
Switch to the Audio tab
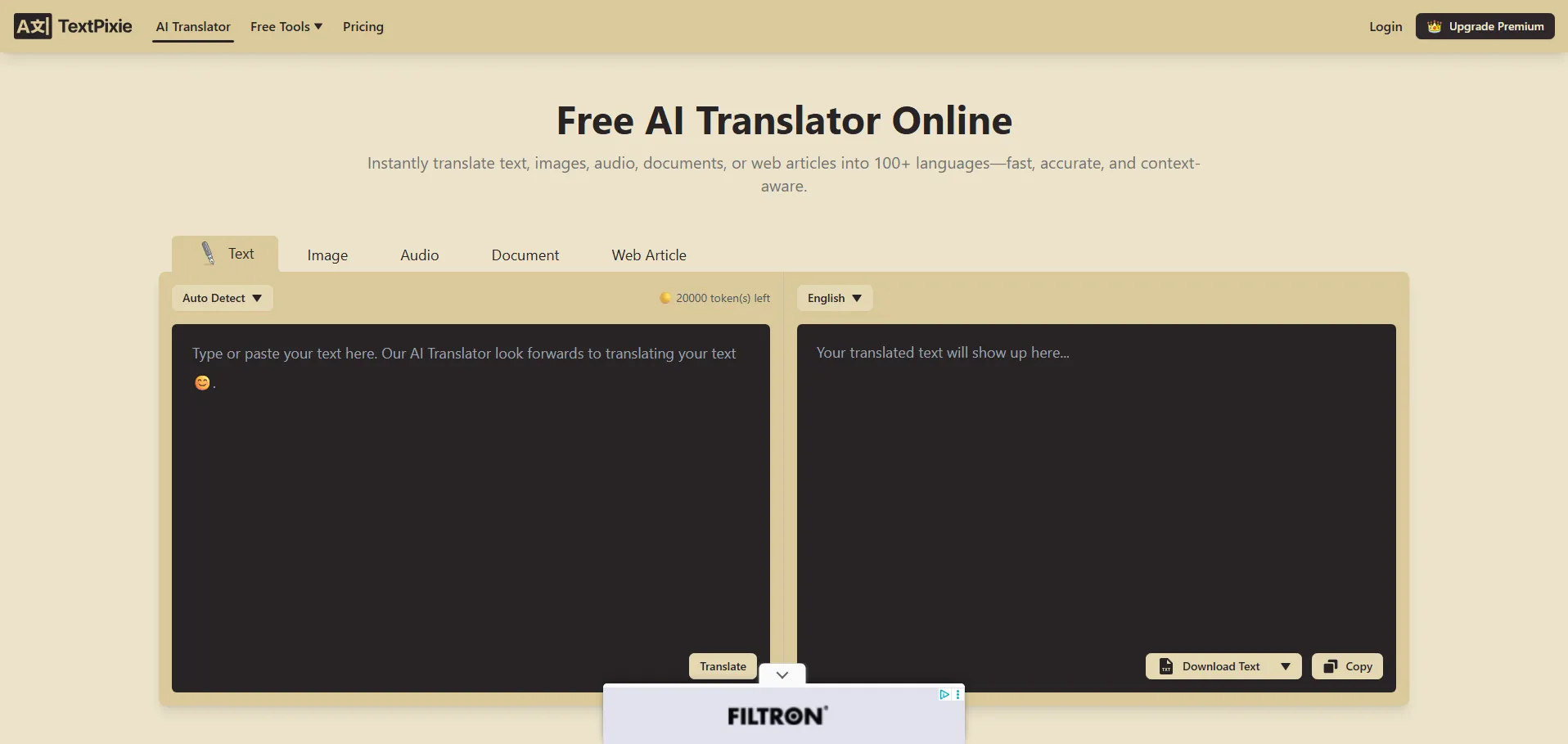[419, 255]
